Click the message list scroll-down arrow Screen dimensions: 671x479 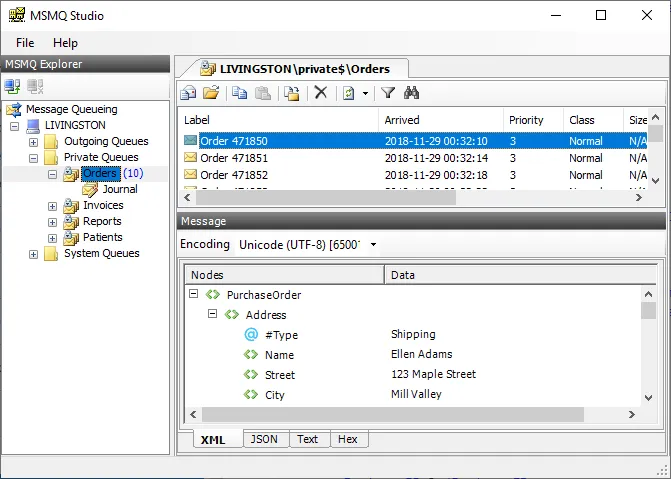(x=655, y=181)
